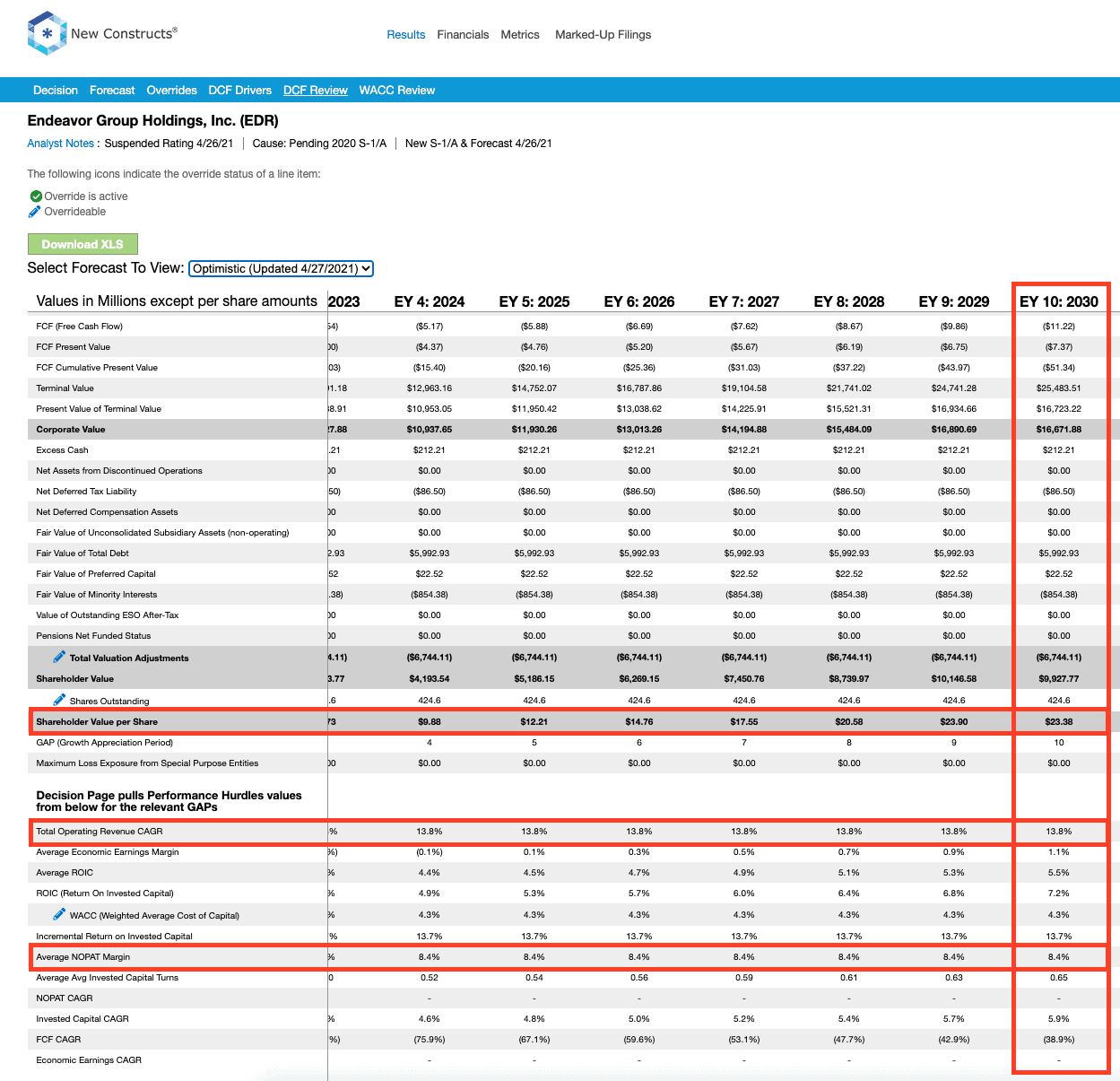
Task: Click the 'Terminal Value' row label
Action: (65, 388)
